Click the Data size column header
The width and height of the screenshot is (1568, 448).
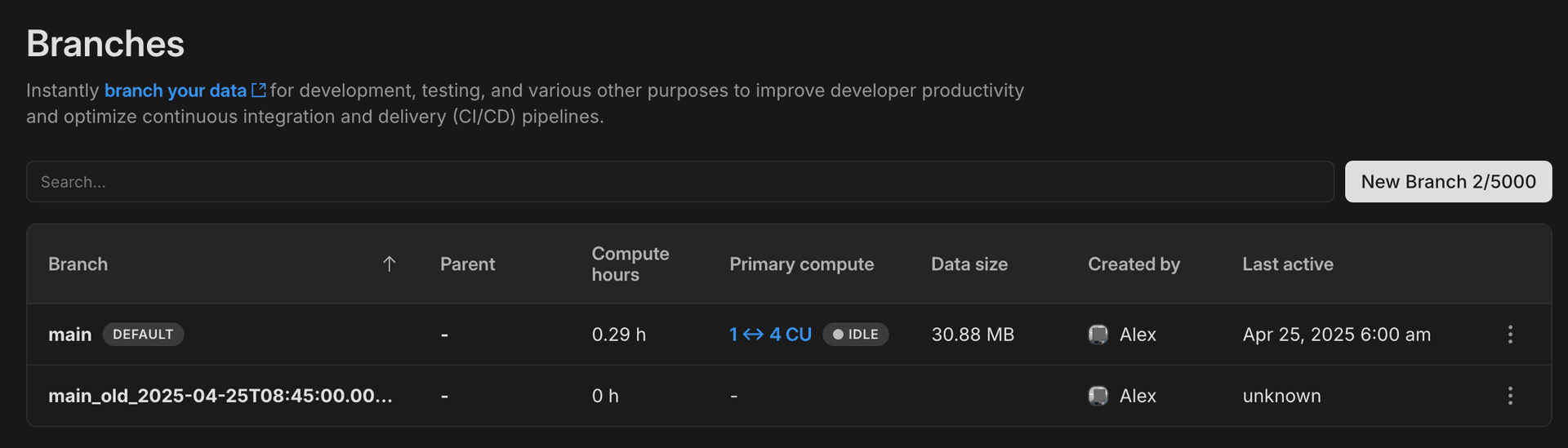click(969, 264)
